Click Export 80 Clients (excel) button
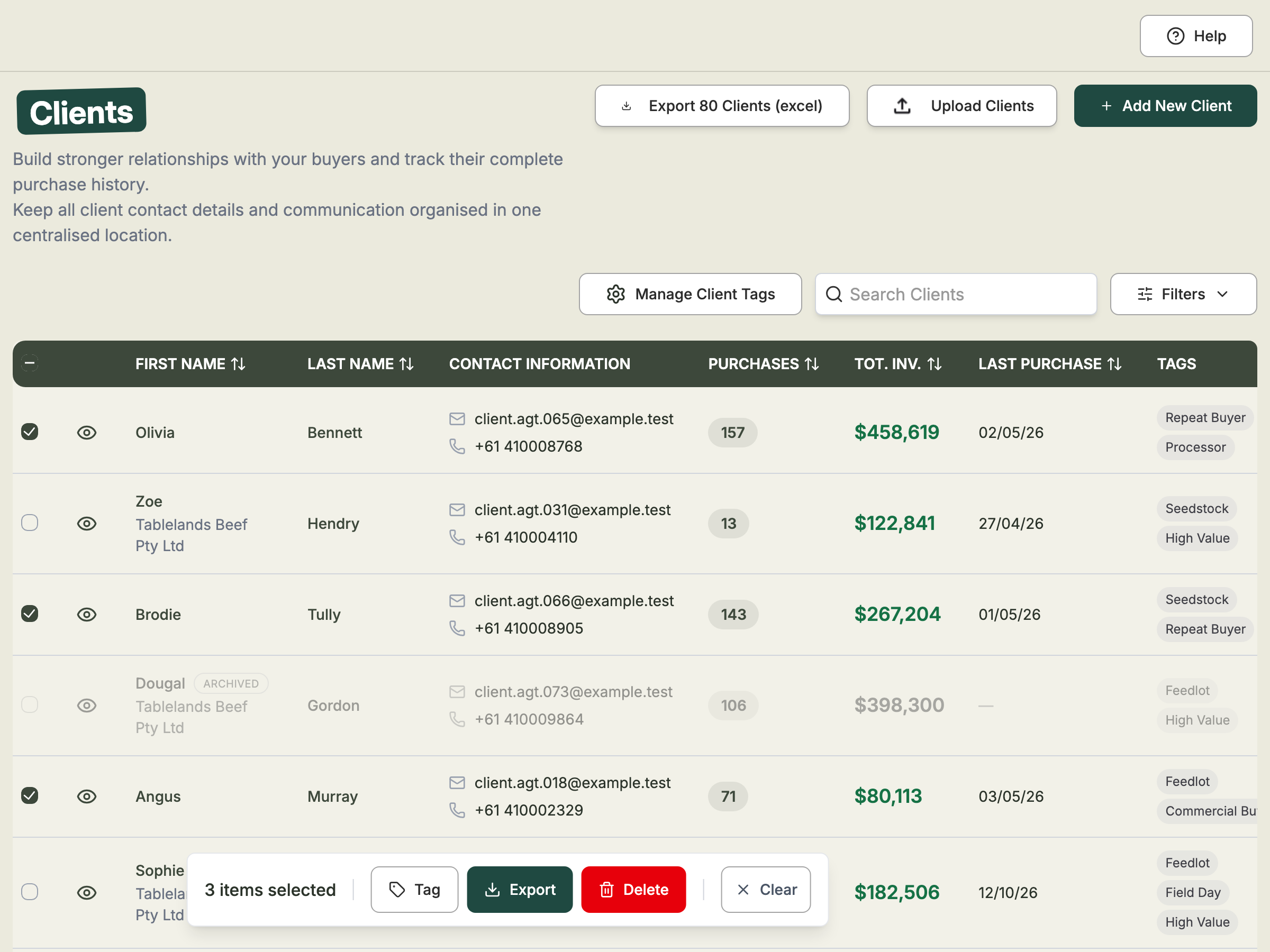The width and height of the screenshot is (1270, 952). [722, 106]
